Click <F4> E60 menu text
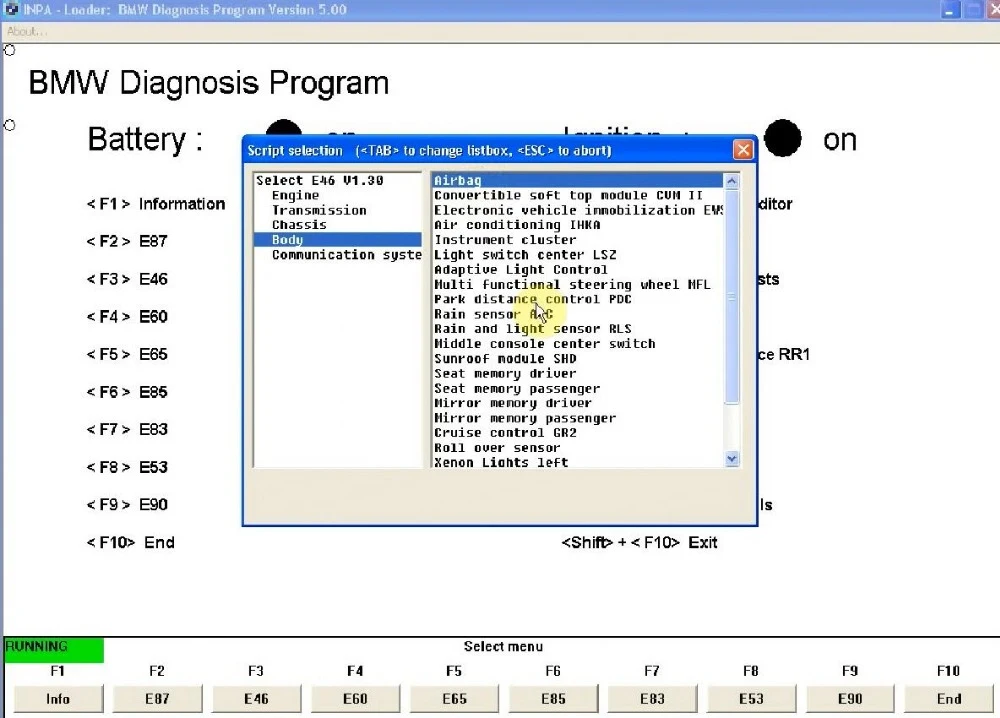Image resolution: width=1000 pixels, height=718 pixels. 127,317
